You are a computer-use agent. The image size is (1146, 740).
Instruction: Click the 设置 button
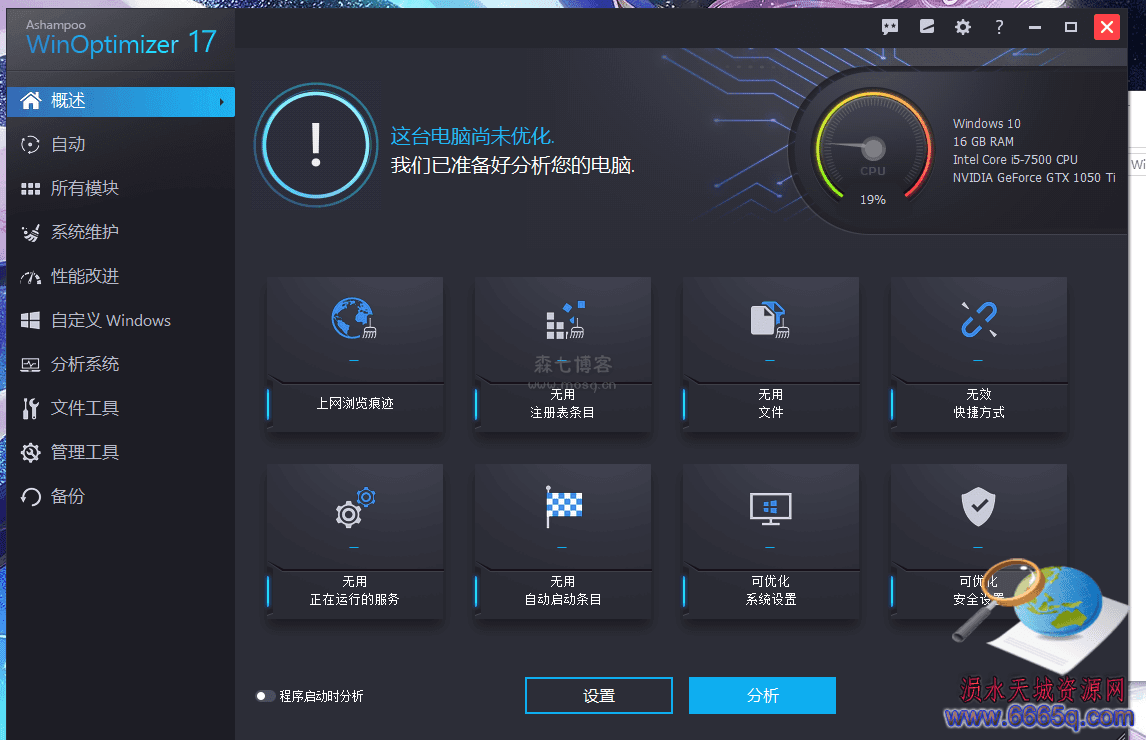point(599,695)
